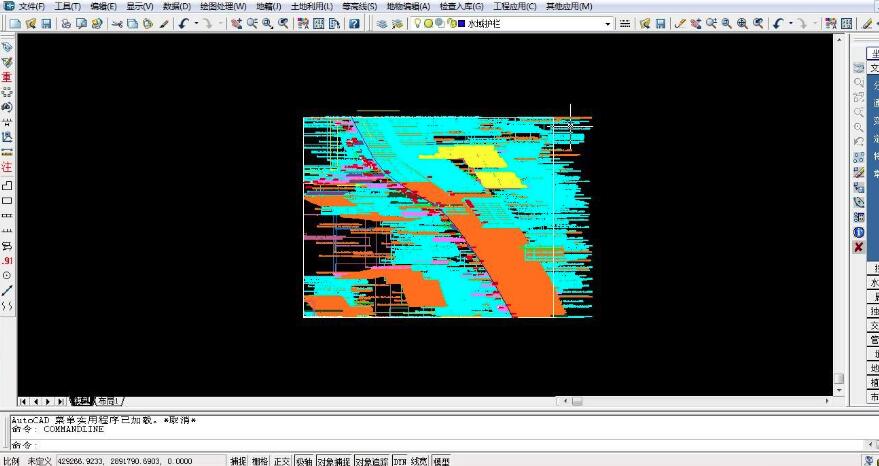The height and width of the screenshot is (466, 879).
Task: Expand redo history arrow in right toolbar group
Action: (x=815, y=24)
